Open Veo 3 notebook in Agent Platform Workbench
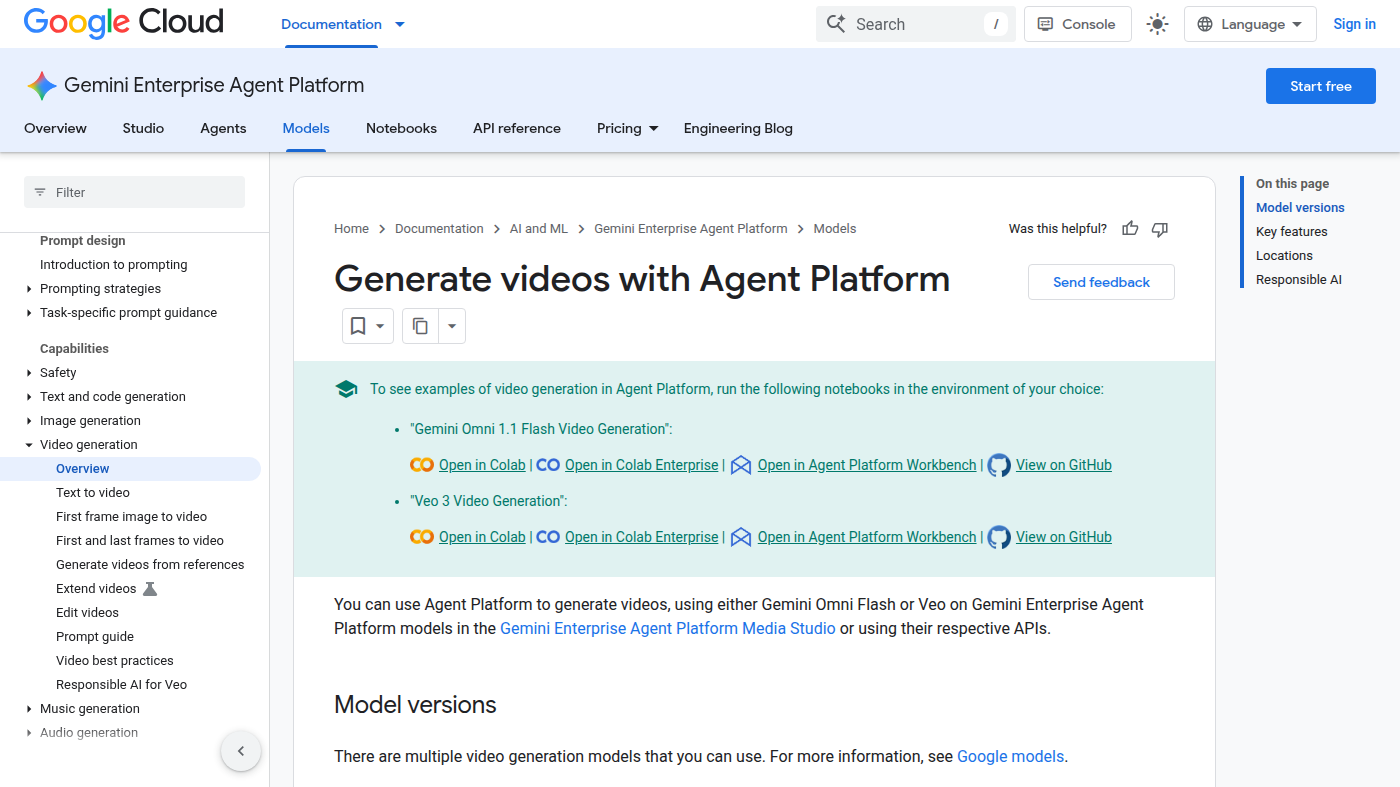Viewport: 1400px width, 787px height. 867,537
